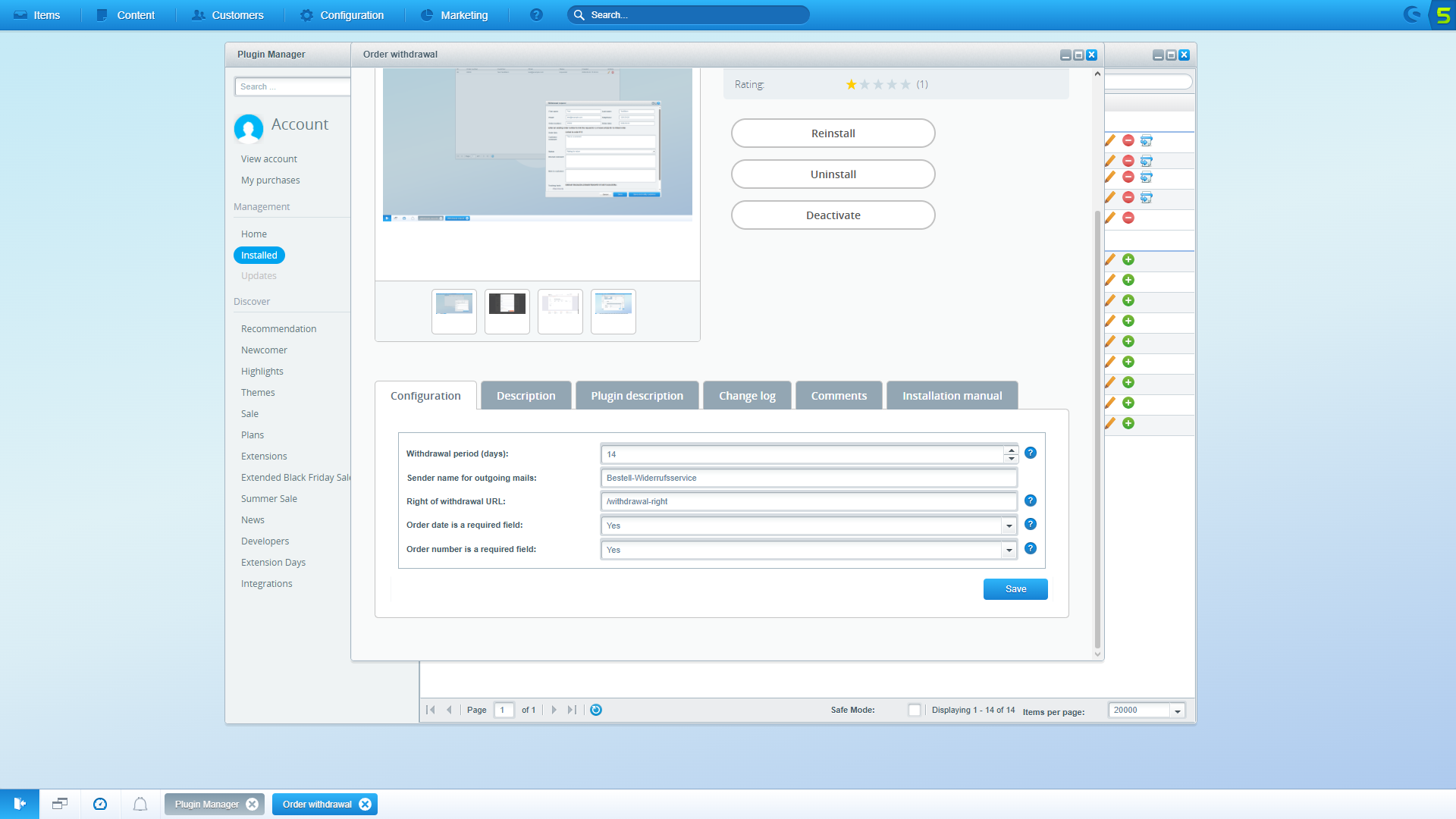The height and width of the screenshot is (819, 1456).
Task: Click bottommost green plus install icon
Action: click(1128, 423)
